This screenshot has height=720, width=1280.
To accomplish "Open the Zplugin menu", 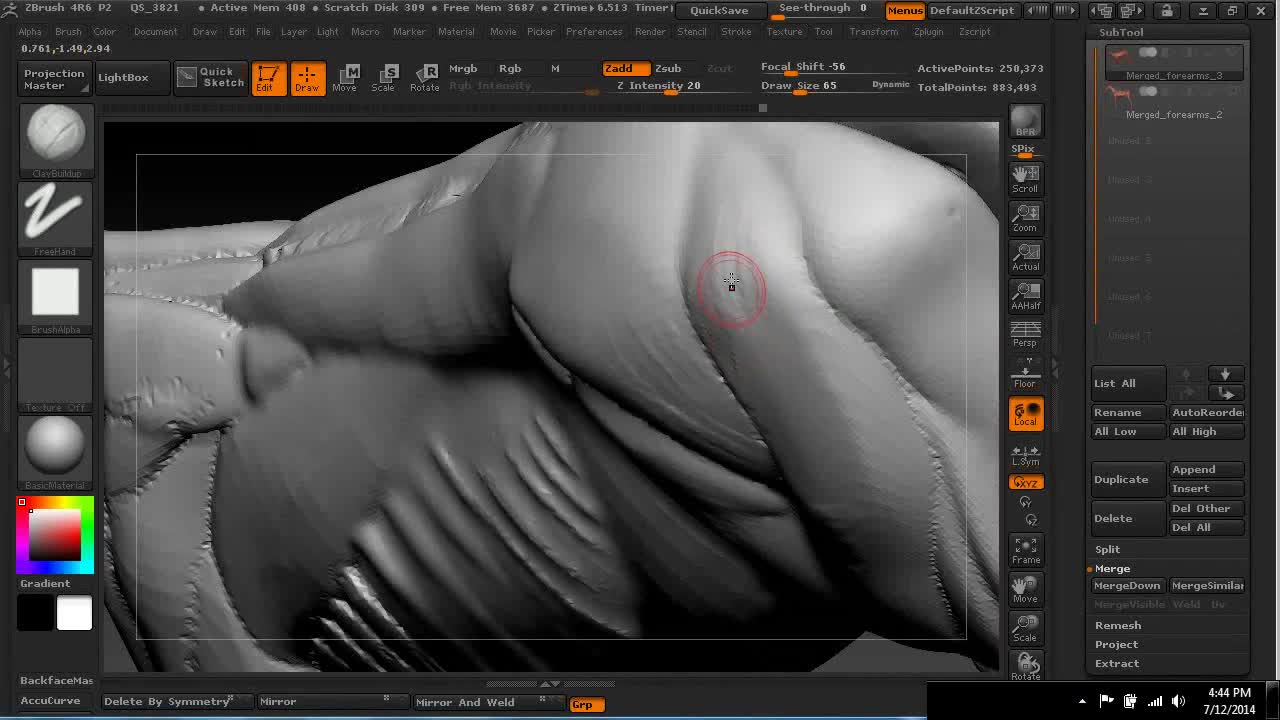I will (928, 32).
